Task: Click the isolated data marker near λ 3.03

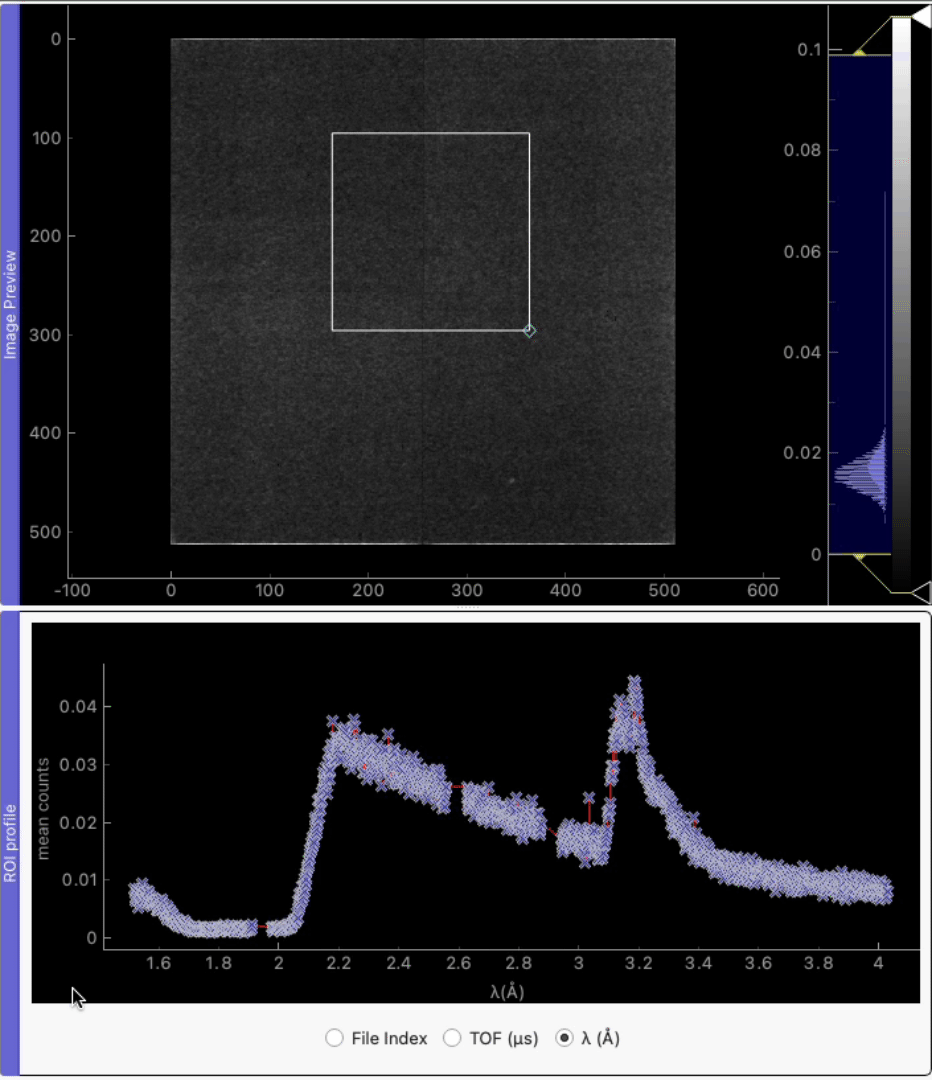Action: click(x=589, y=797)
